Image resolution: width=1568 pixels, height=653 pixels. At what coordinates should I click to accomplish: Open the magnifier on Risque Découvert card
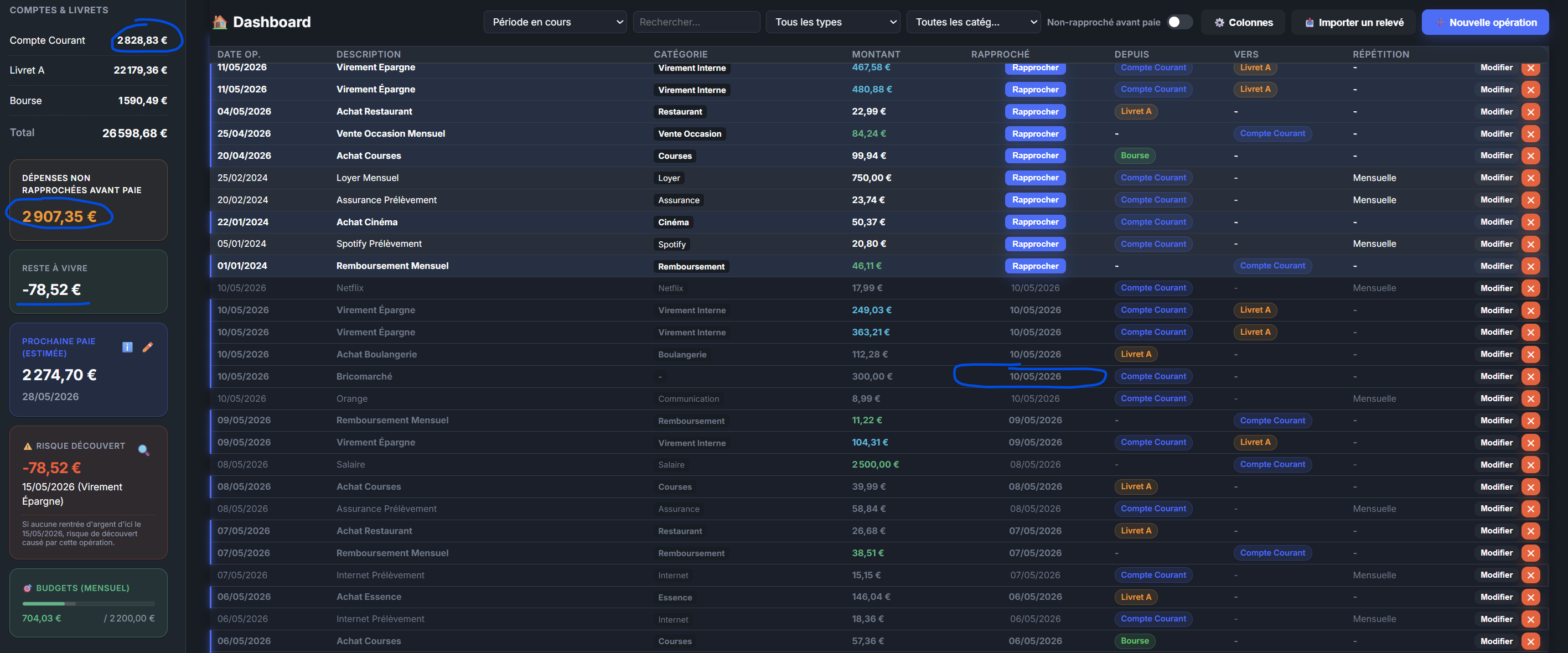point(144,450)
